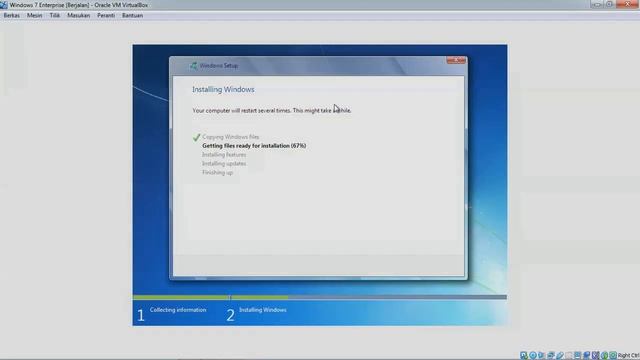The image size is (640, 360).
Task: Minimize the VirtualBox window
Action: coord(596,4)
